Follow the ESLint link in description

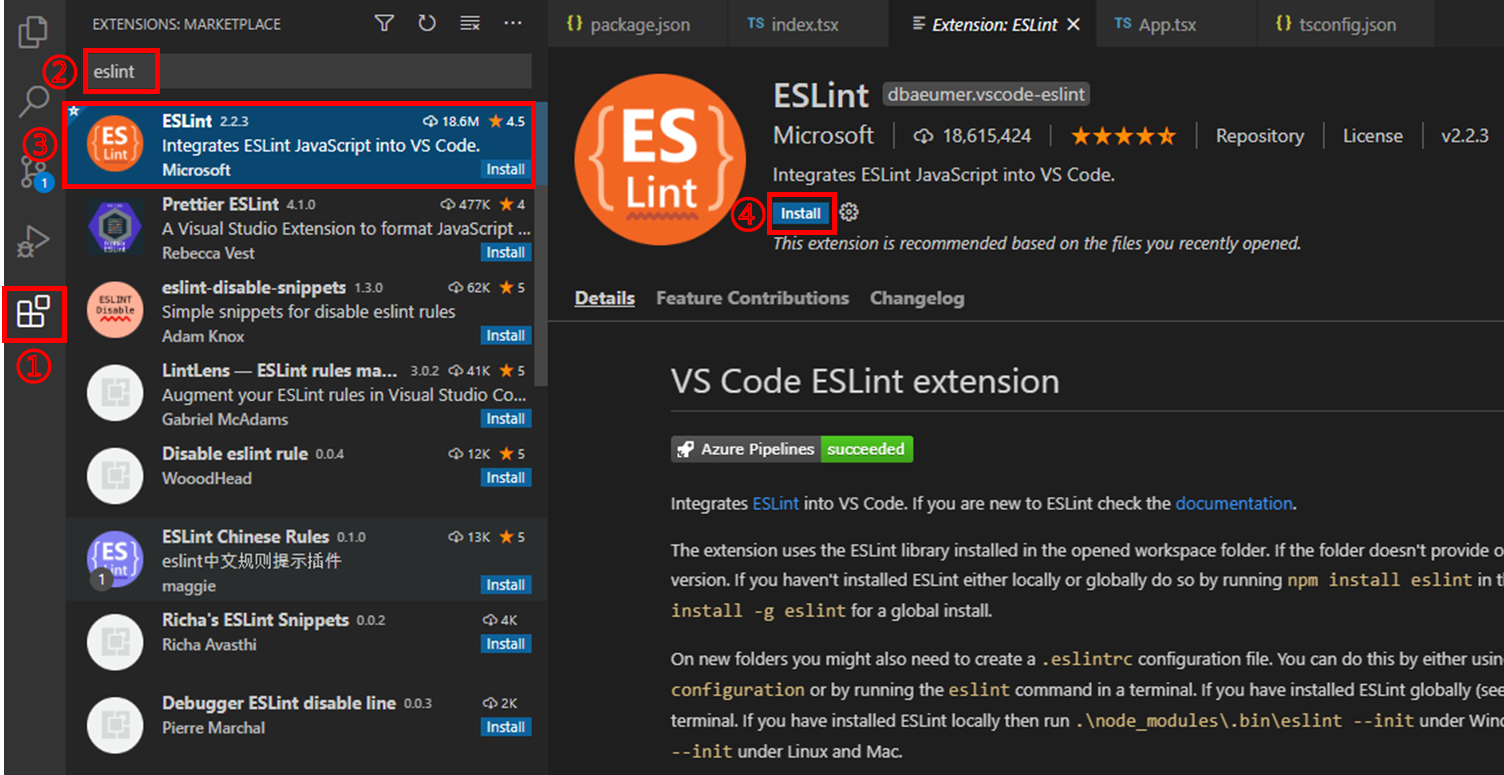coord(775,503)
